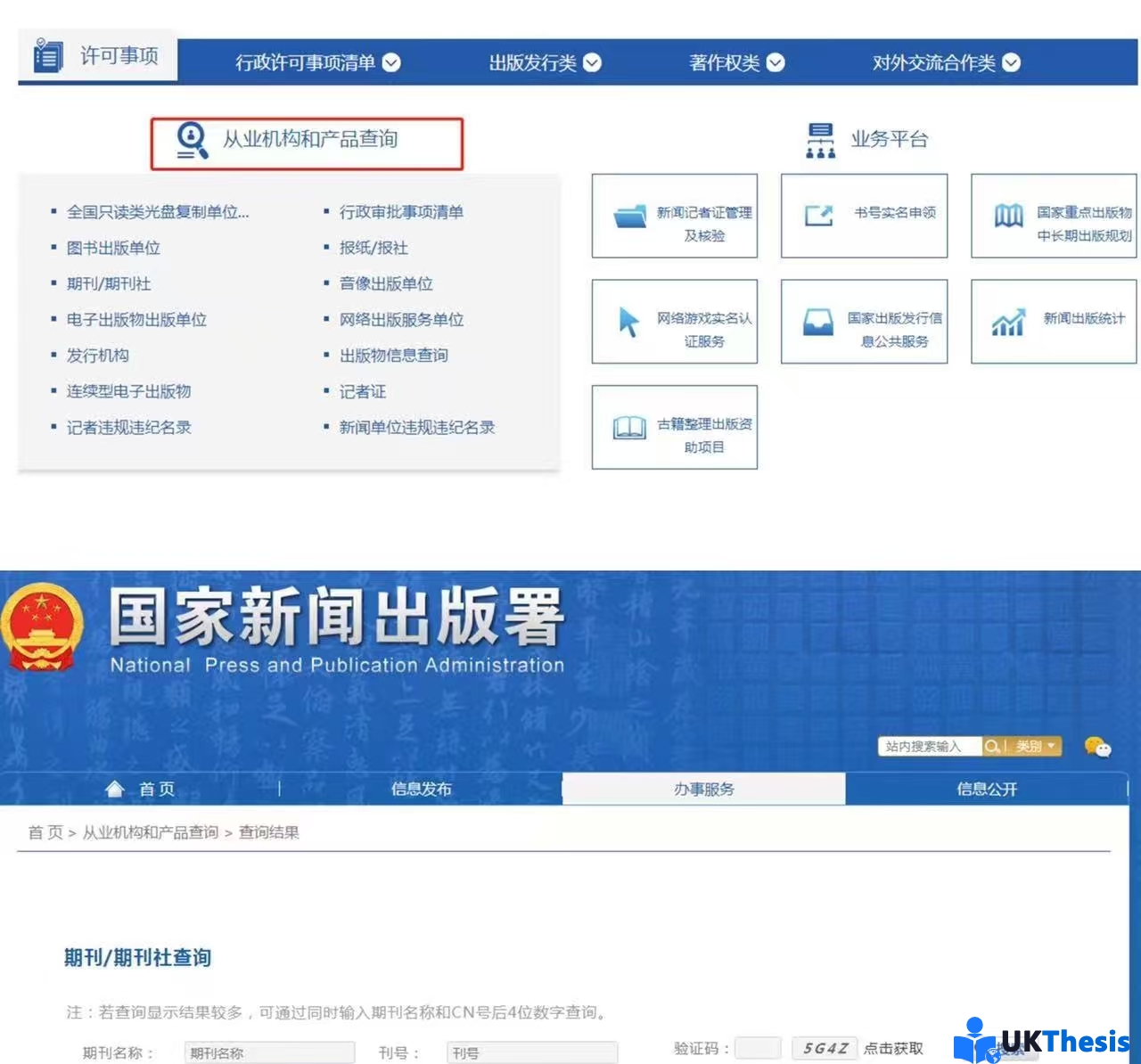The width and height of the screenshot is (1141, 1064).
Task: Open 国家重点出版物中长期出版规划 icon
Action: point(1008,215)
